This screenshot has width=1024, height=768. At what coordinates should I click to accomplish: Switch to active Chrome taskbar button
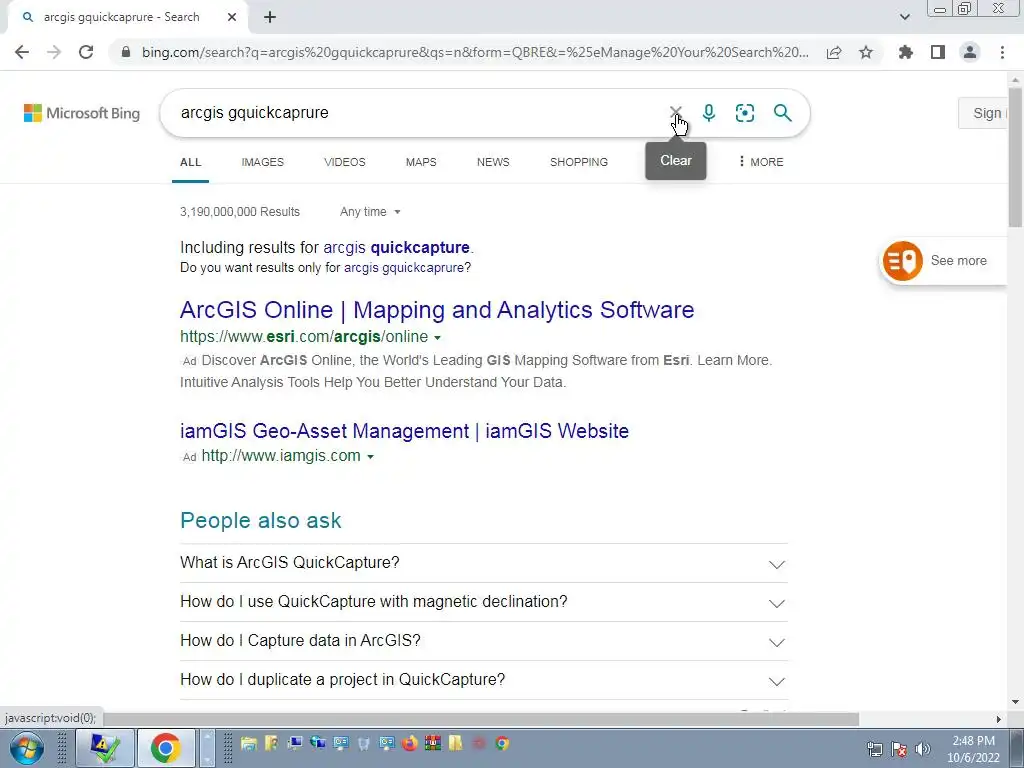[166, 748]
